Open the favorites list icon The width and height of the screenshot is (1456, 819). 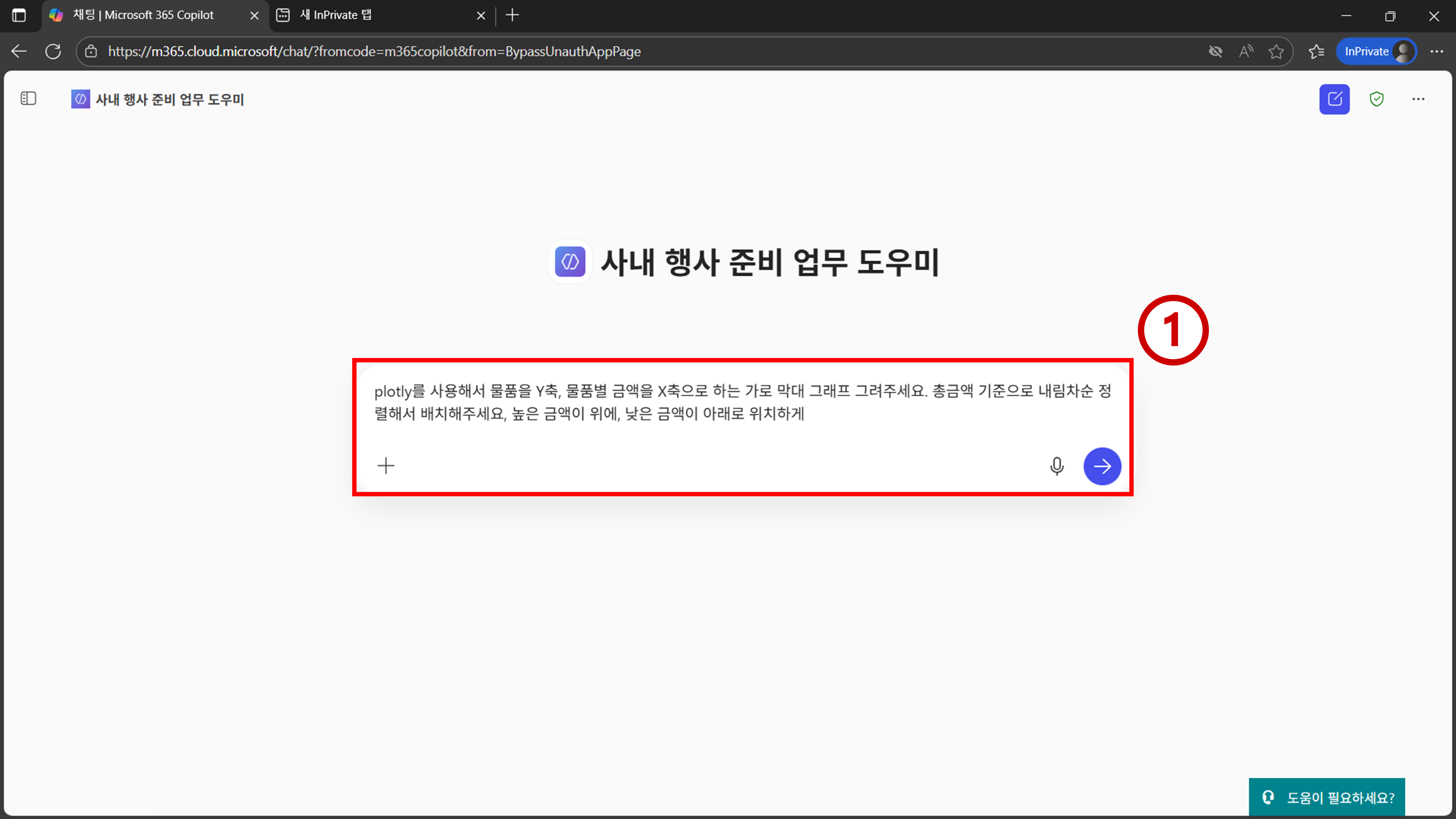tap(1316, 51)
